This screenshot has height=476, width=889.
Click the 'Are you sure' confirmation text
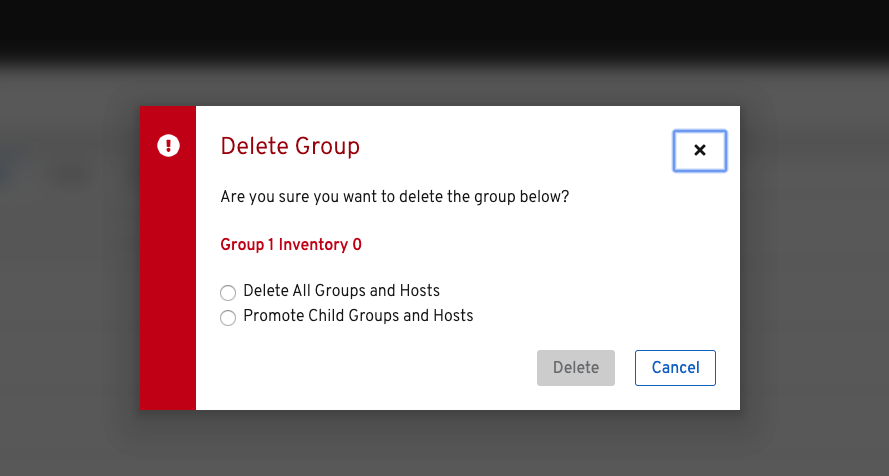click(395, 197)
